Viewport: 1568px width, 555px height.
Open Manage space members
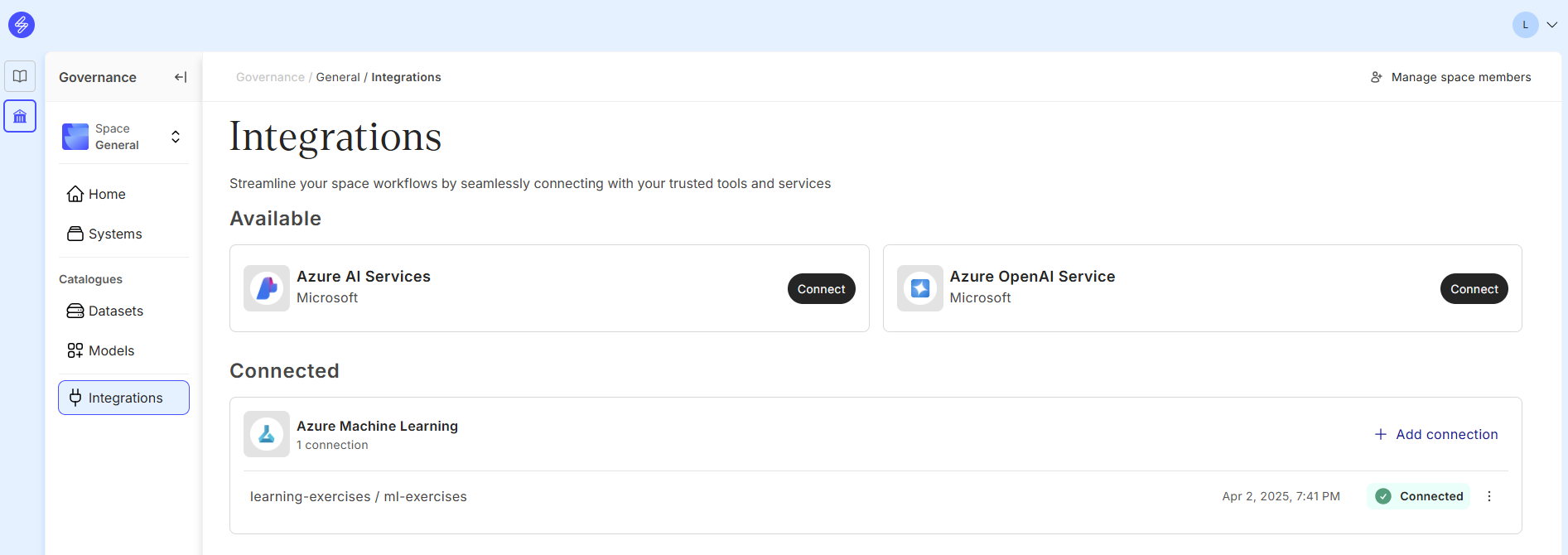click(x=1450, y=77)
